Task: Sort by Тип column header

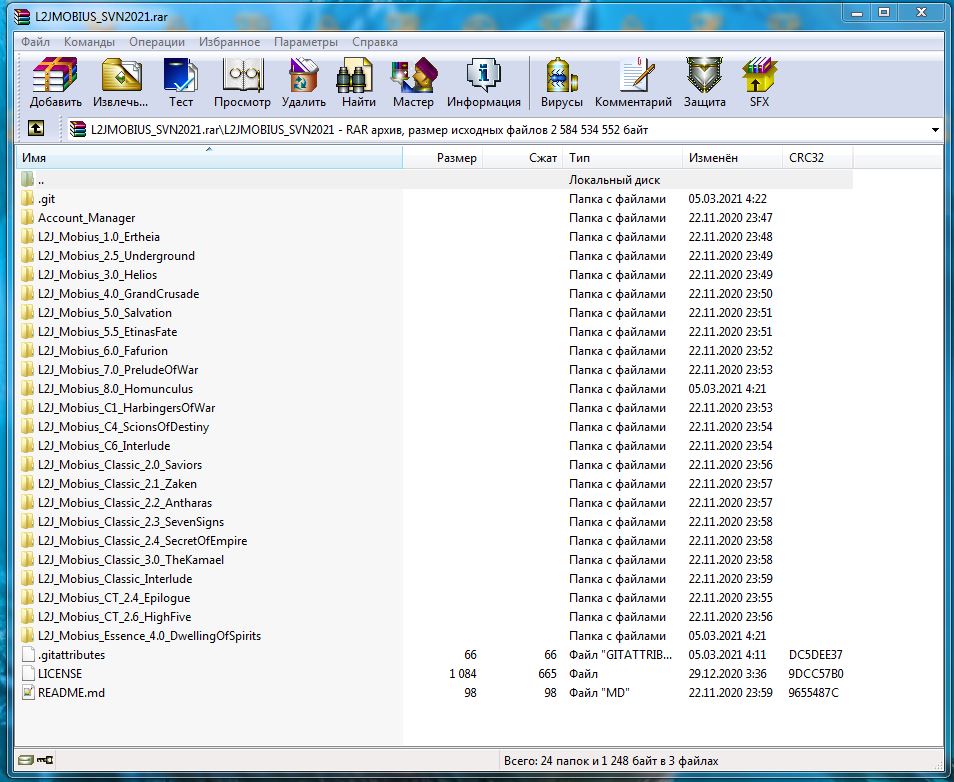Action: pos(623,158)
